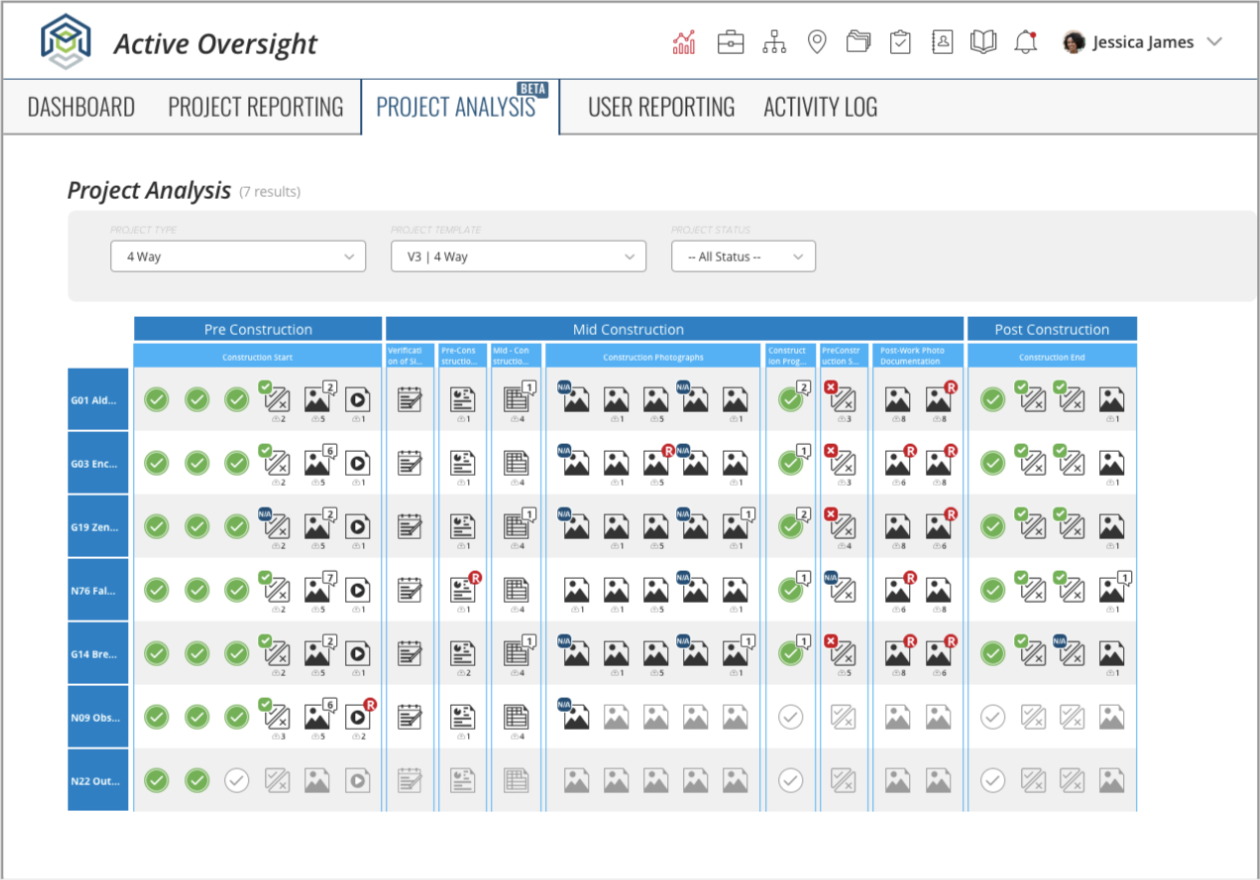1260x880 pixels.
Task: Open the notifications bell icon
Action: click(x=1025, y=42)
